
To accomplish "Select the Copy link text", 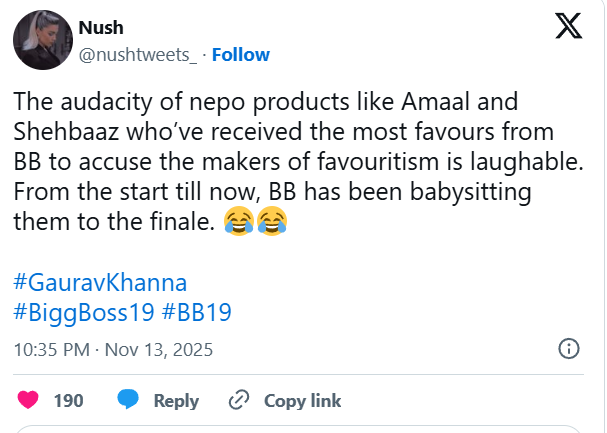I will 302,401.
